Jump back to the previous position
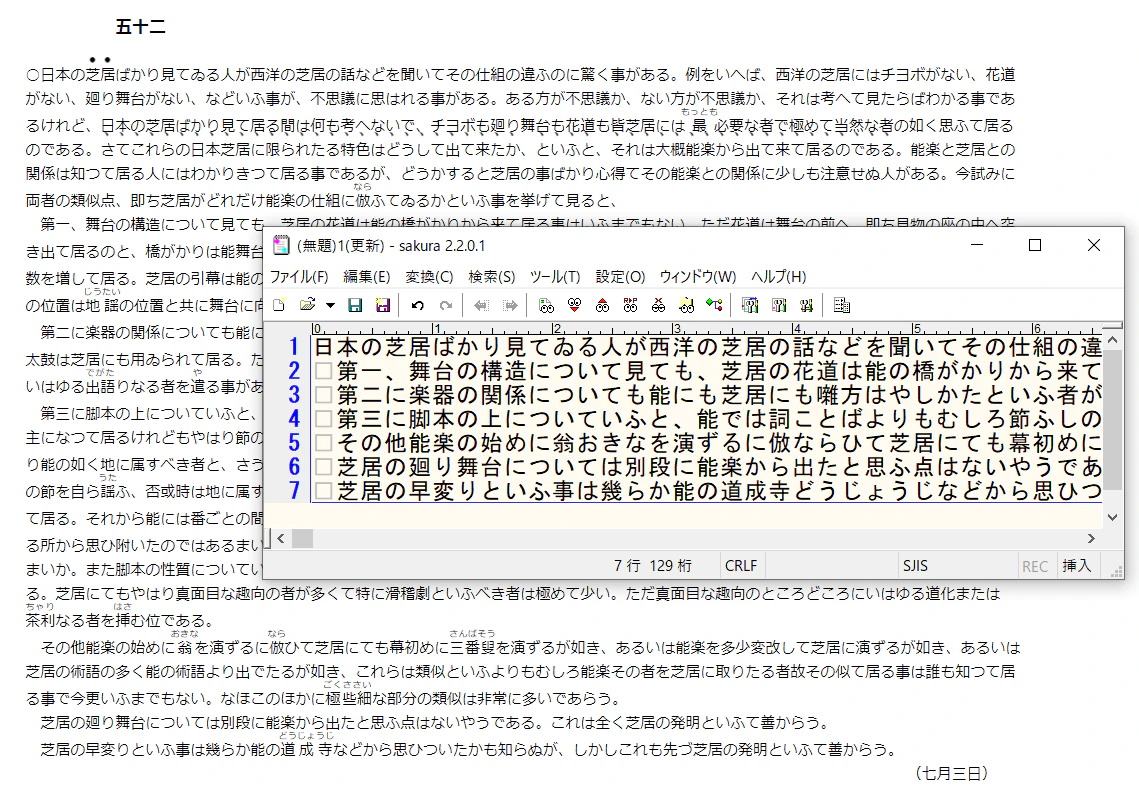The image size is (1139, 790). 481,306
